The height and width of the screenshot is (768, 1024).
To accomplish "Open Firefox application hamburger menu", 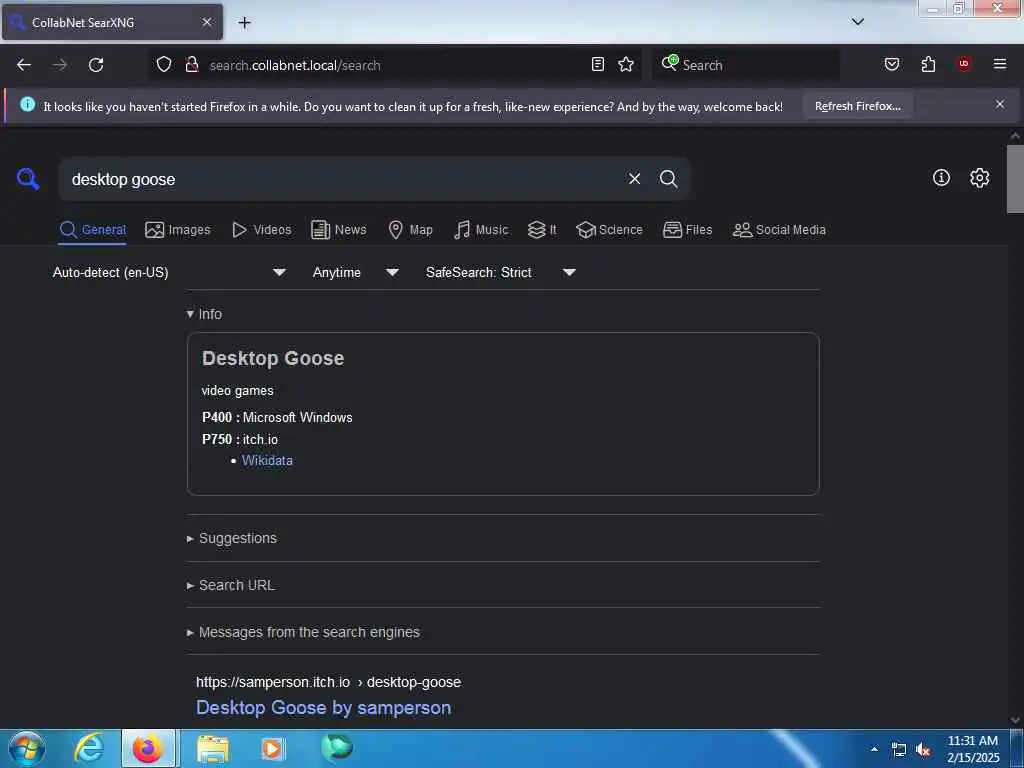I will tap(1000, 64).
